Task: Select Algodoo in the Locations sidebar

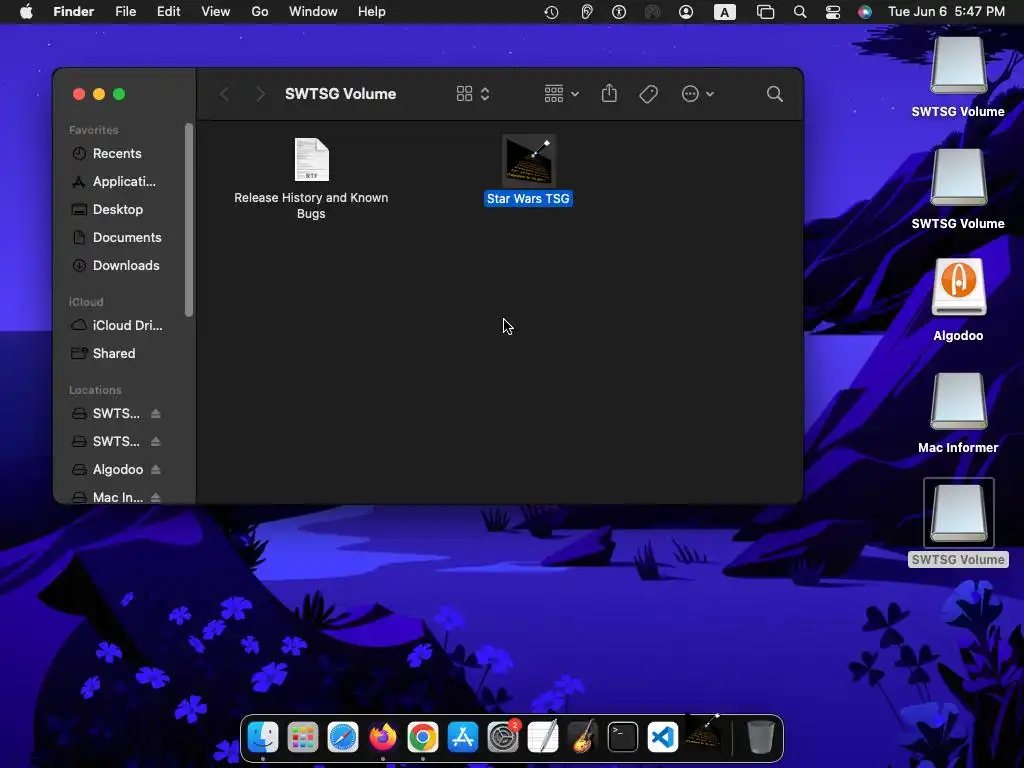Action: 118,470
